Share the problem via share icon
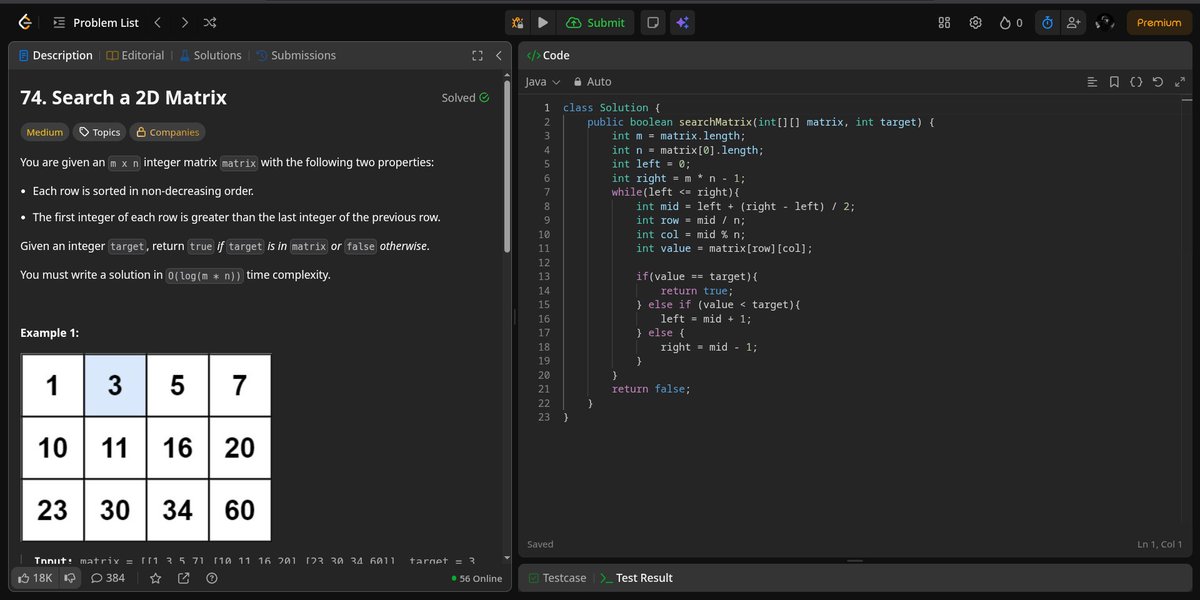 click(184, 578)
